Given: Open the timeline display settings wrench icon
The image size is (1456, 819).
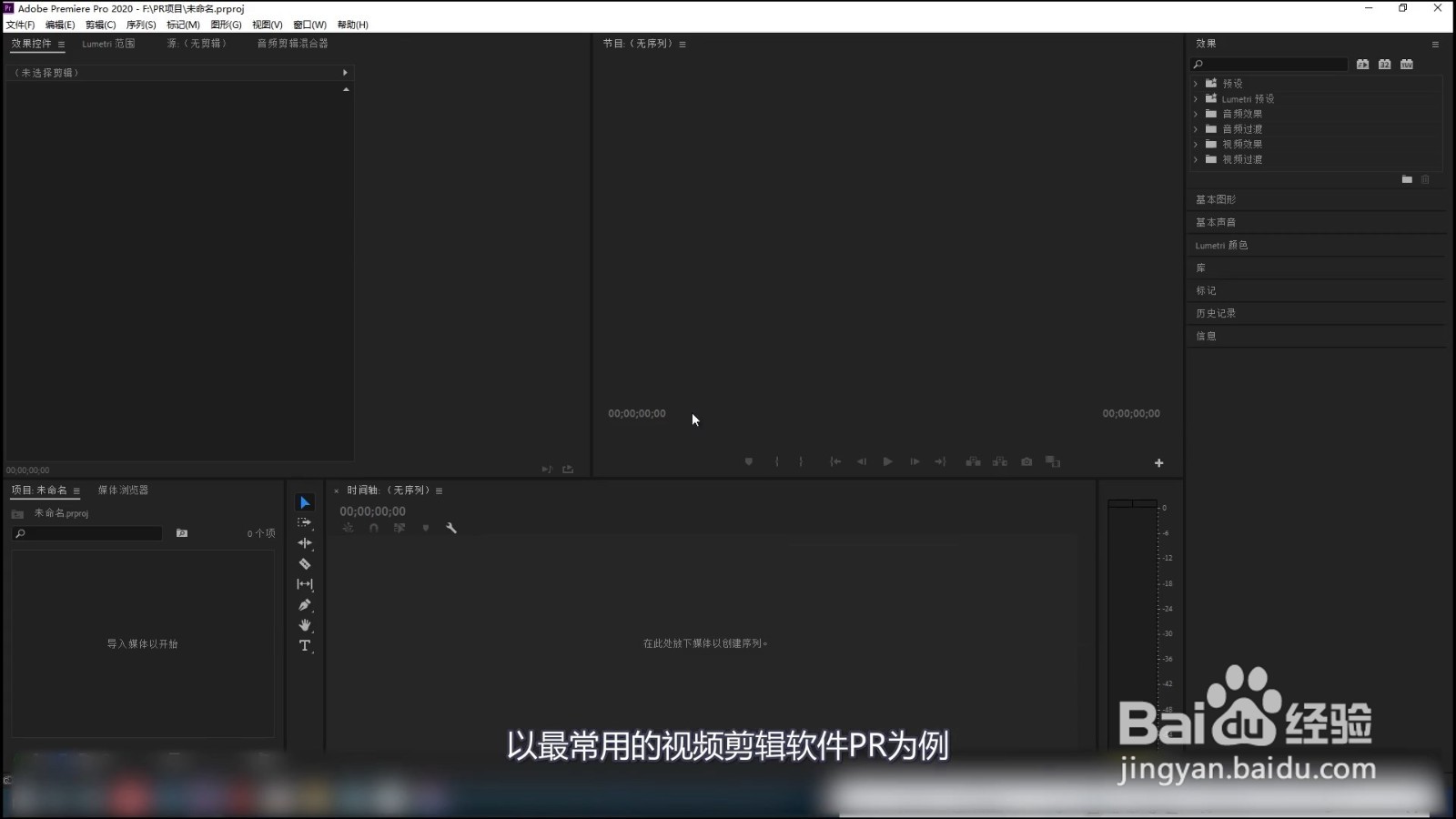Looking at the screenshot, I should (451, 528).
